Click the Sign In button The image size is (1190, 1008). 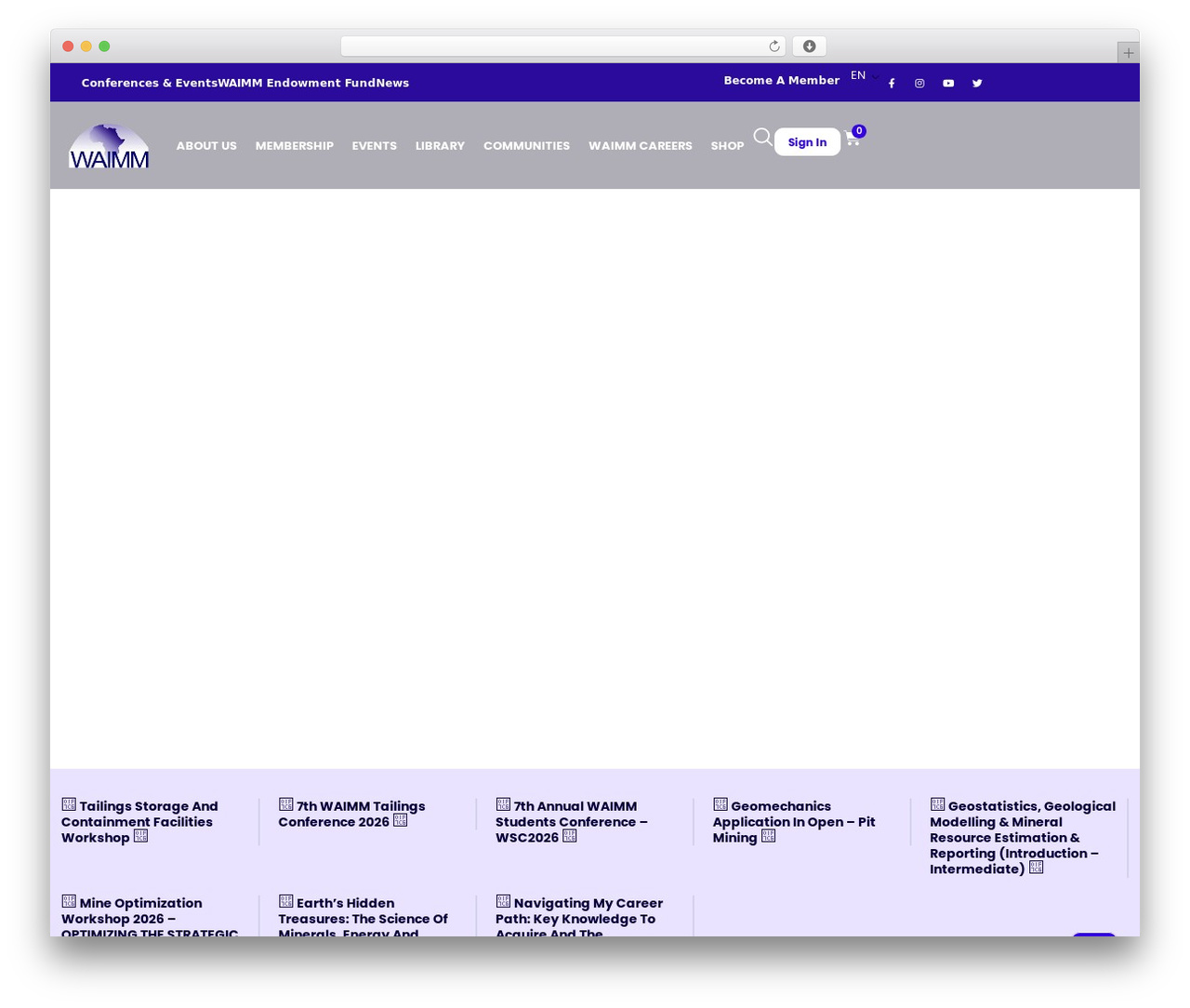coord(807,142)
